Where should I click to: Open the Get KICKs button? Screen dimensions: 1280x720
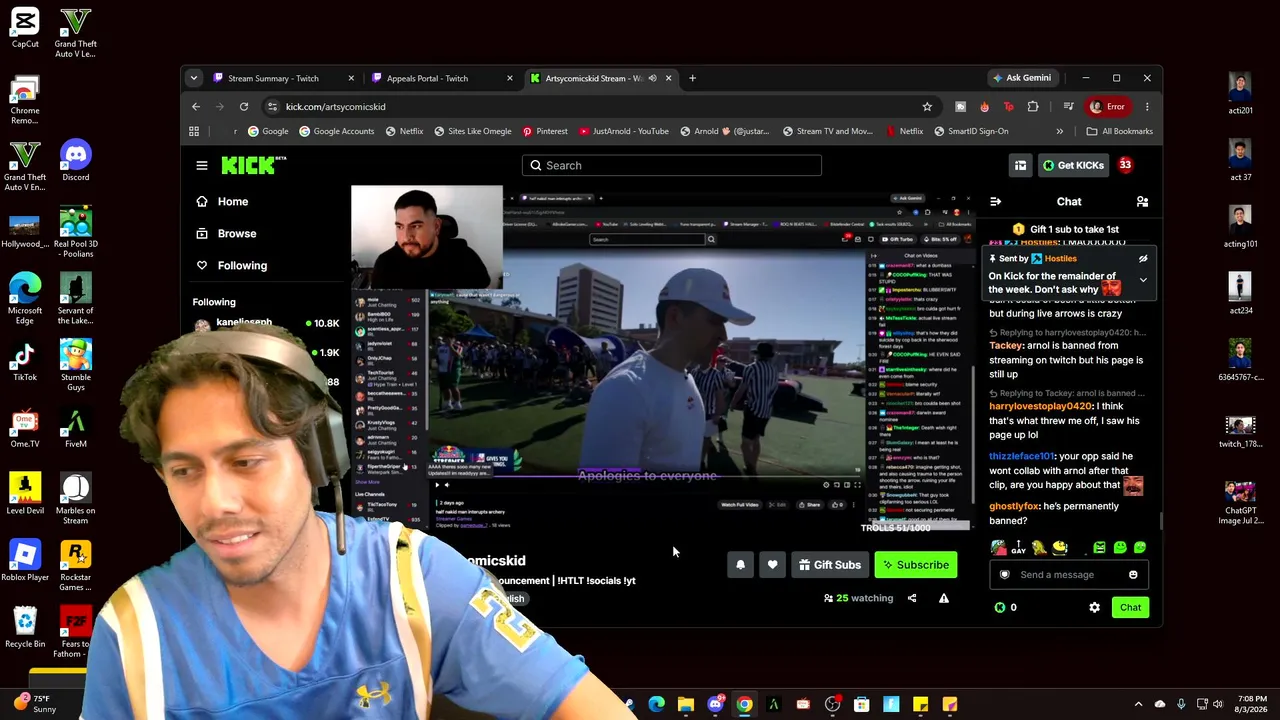click(1073, 165)
